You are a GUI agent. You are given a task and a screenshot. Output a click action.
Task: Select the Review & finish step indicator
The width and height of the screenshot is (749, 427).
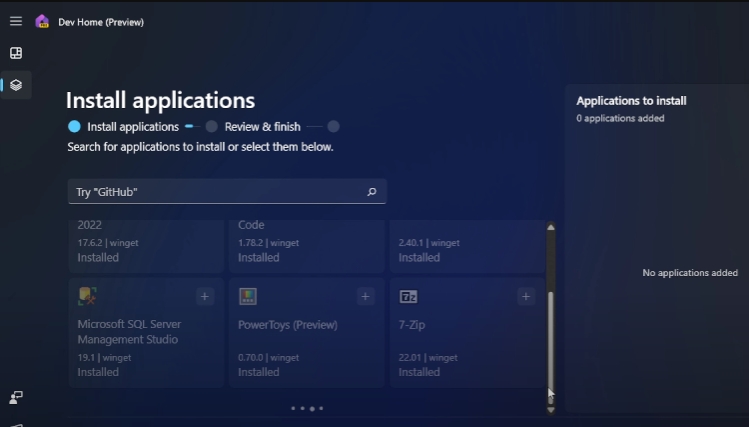212,127
